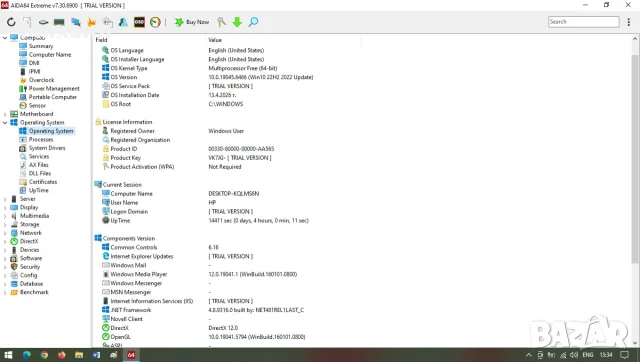Click the magnifier Find icon in toolbar

[253, 22]
